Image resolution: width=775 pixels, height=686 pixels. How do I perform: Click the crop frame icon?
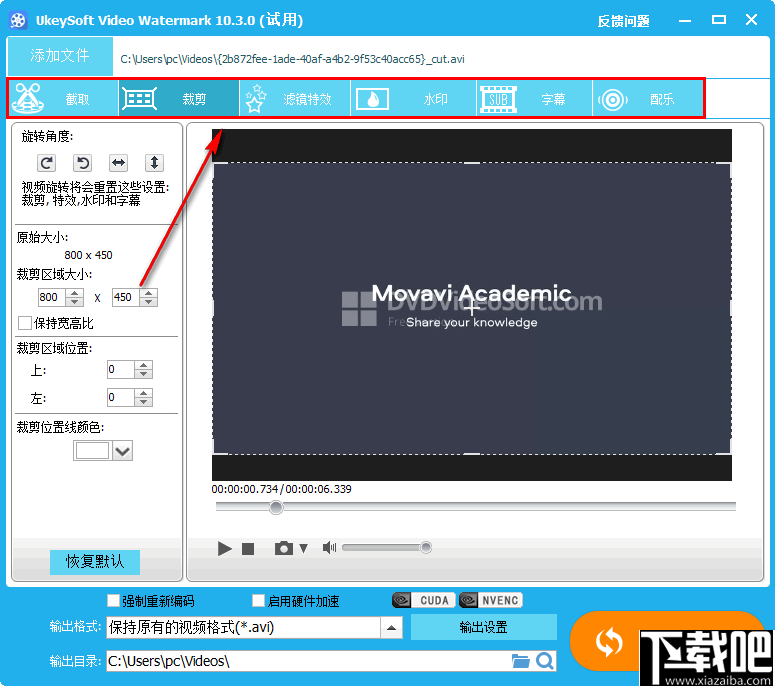[139, 98]
